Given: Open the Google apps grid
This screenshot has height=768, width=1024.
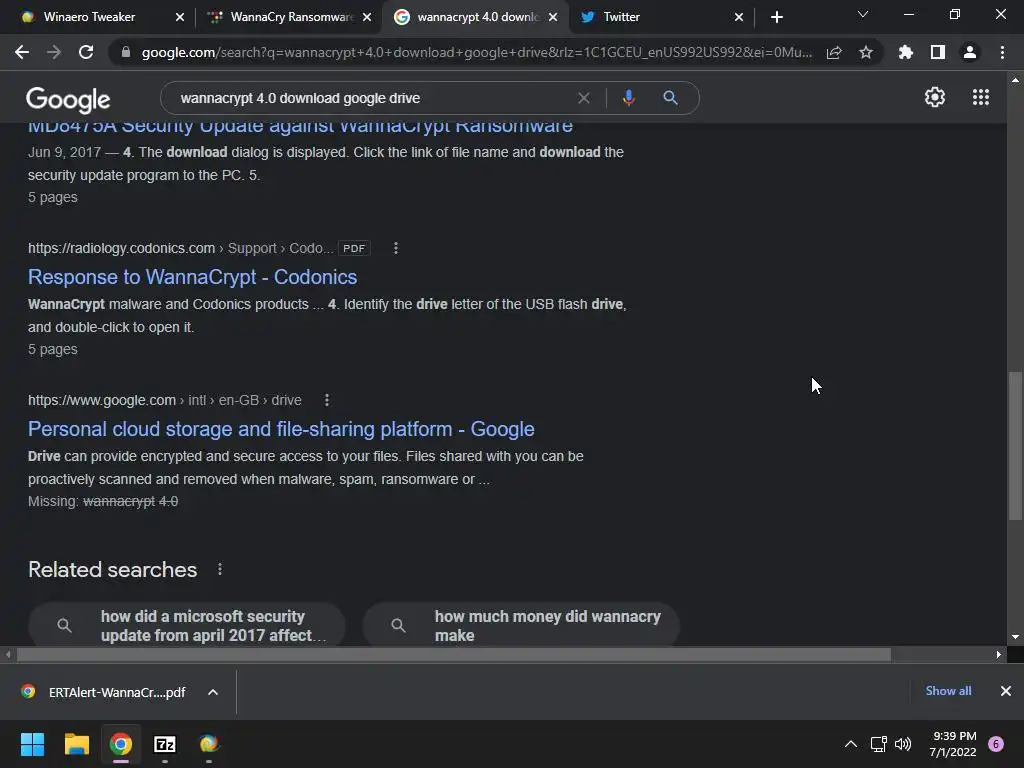Looking at the screenshot, I should 981,97.
